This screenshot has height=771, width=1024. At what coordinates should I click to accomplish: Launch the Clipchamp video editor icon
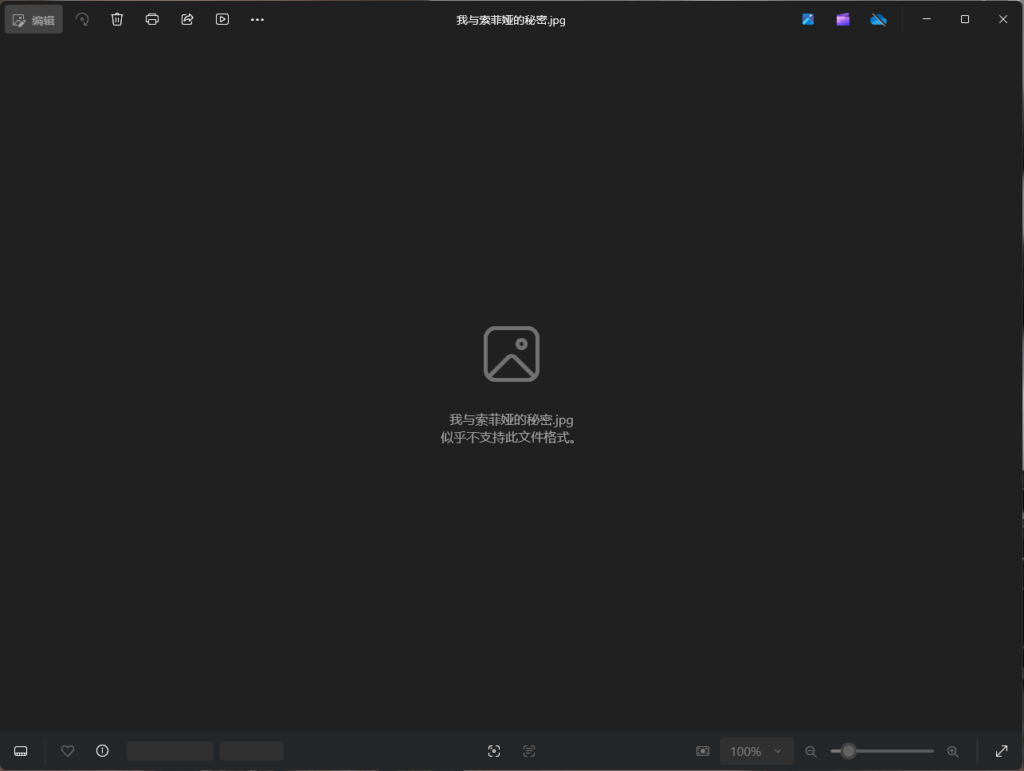pos(843,20)
